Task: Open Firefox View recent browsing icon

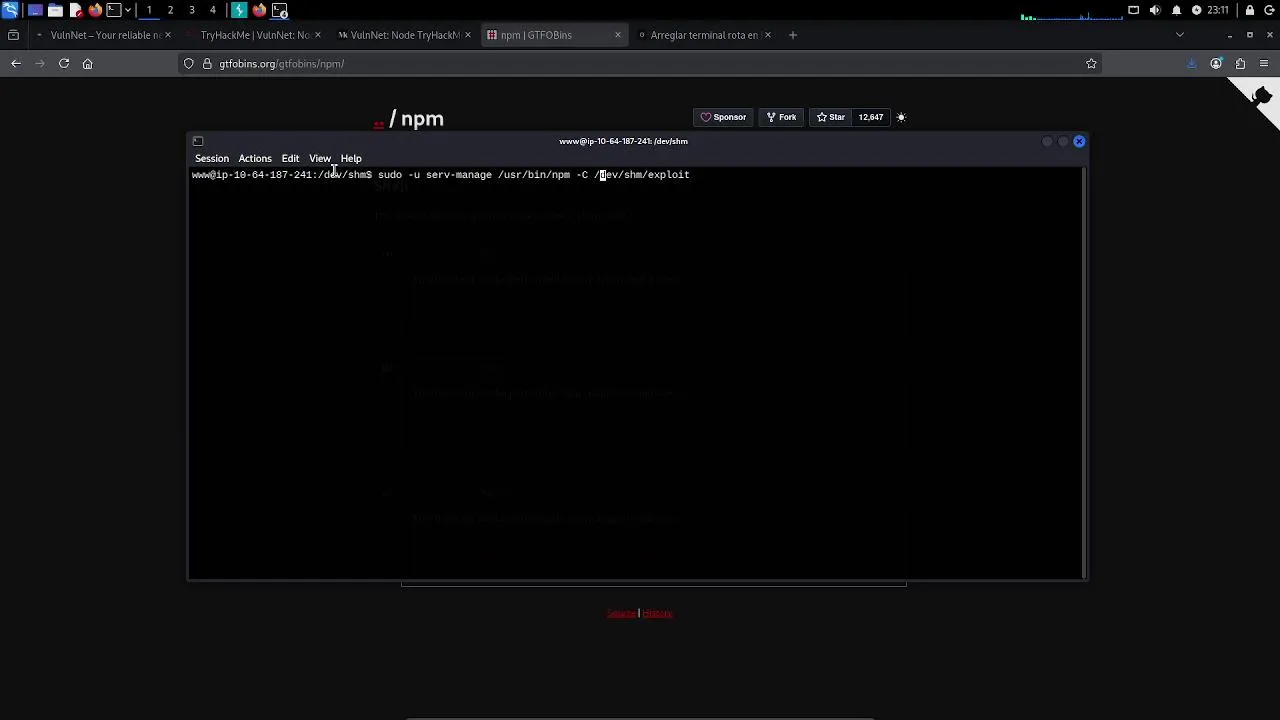Action: click(13, 35)
